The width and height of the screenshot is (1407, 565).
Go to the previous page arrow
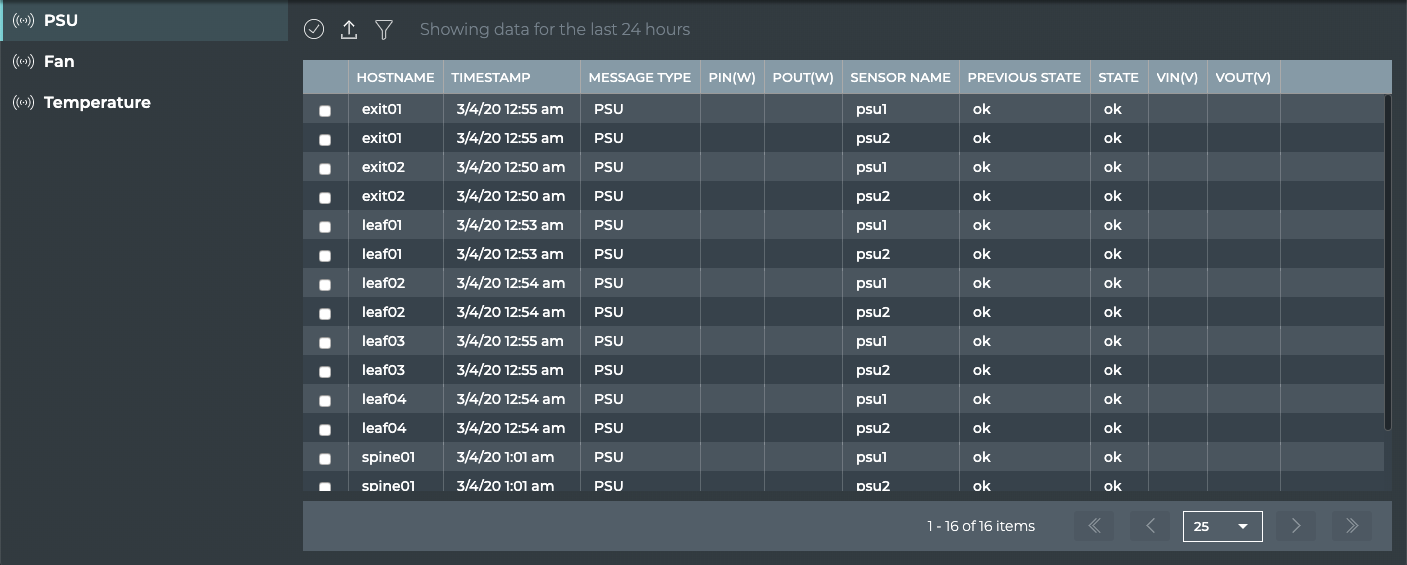click(x=1150, y=526)
